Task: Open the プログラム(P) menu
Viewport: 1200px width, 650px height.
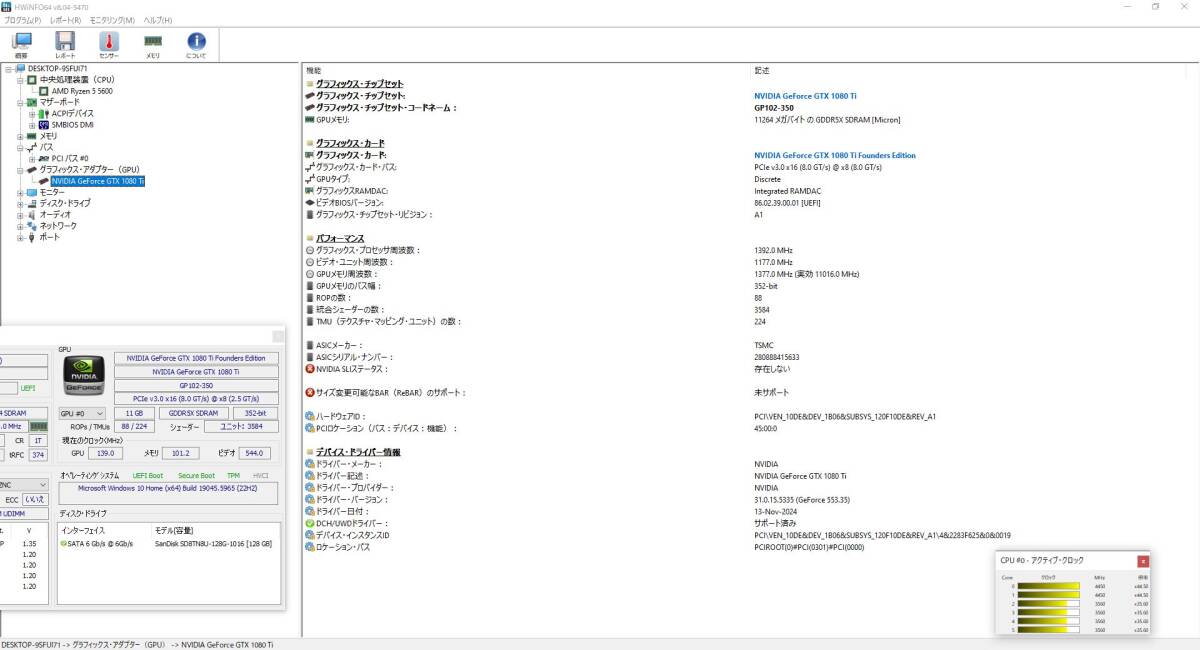Action: pos(23,20)
